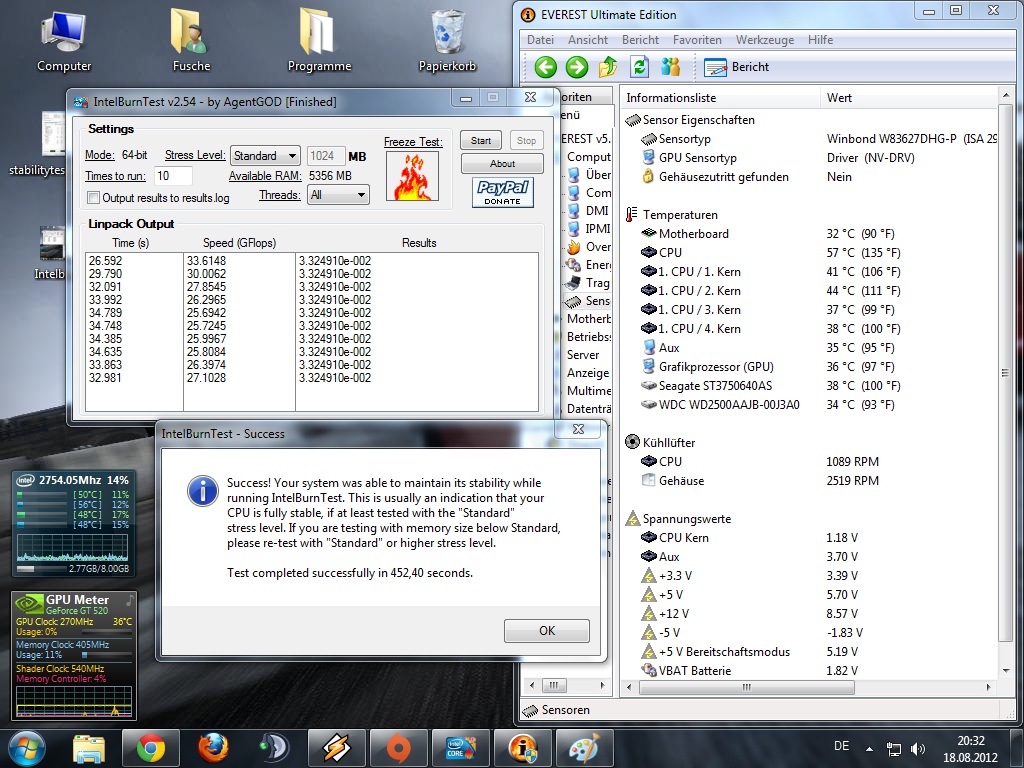Click the horizontal scrollbar thumb in EVEREST list
Screen dimensions: 1024x768
pyautogui.click(x=746, y=687)
